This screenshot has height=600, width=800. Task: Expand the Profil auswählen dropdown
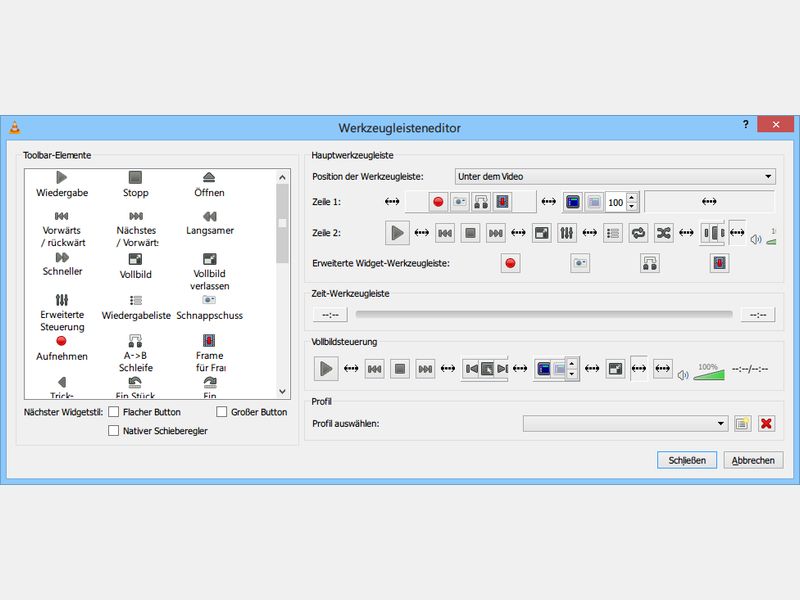[x=625, y=423]
